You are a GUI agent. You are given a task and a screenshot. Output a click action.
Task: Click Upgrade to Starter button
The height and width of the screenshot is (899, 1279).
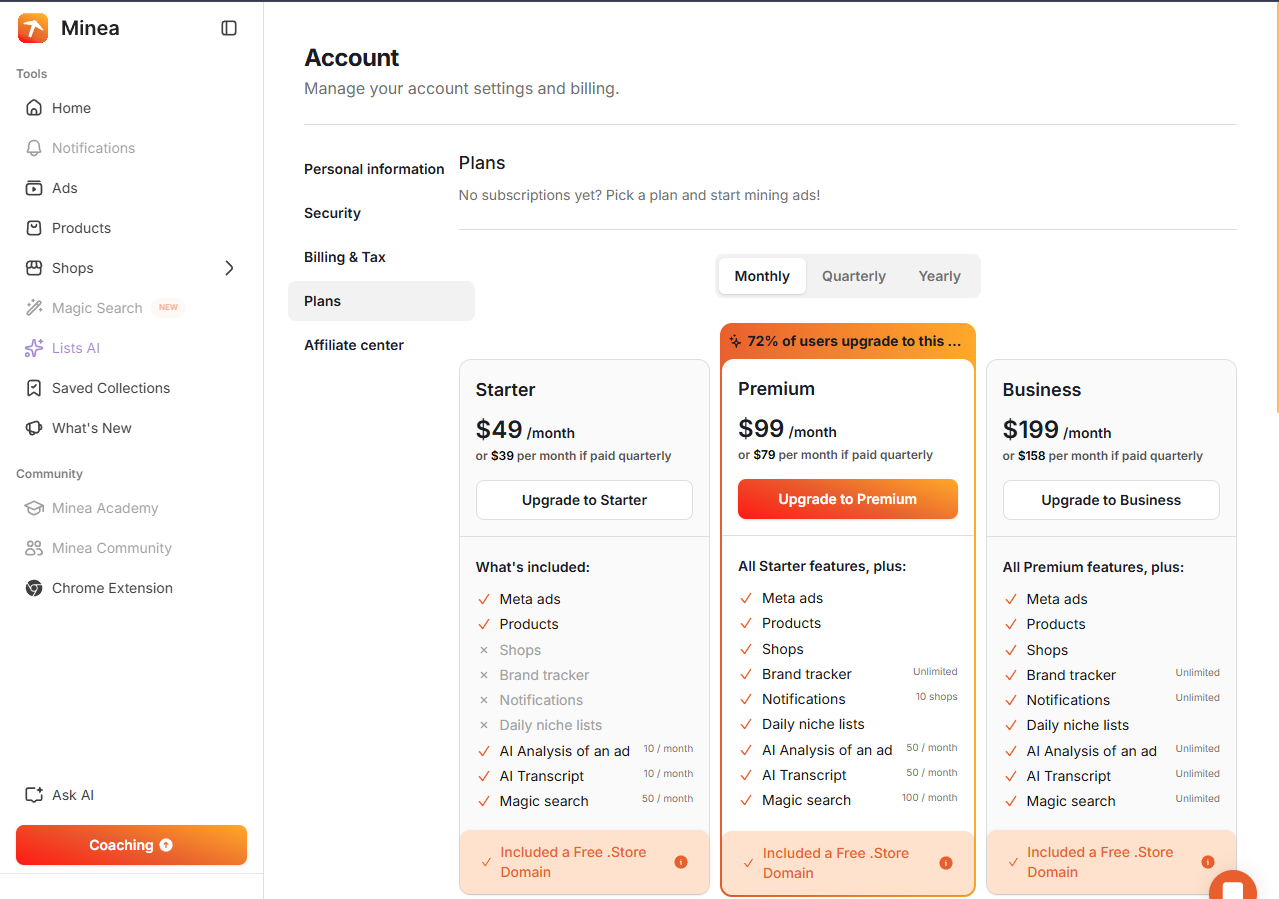pyautogui.click(x=584, y=500)
